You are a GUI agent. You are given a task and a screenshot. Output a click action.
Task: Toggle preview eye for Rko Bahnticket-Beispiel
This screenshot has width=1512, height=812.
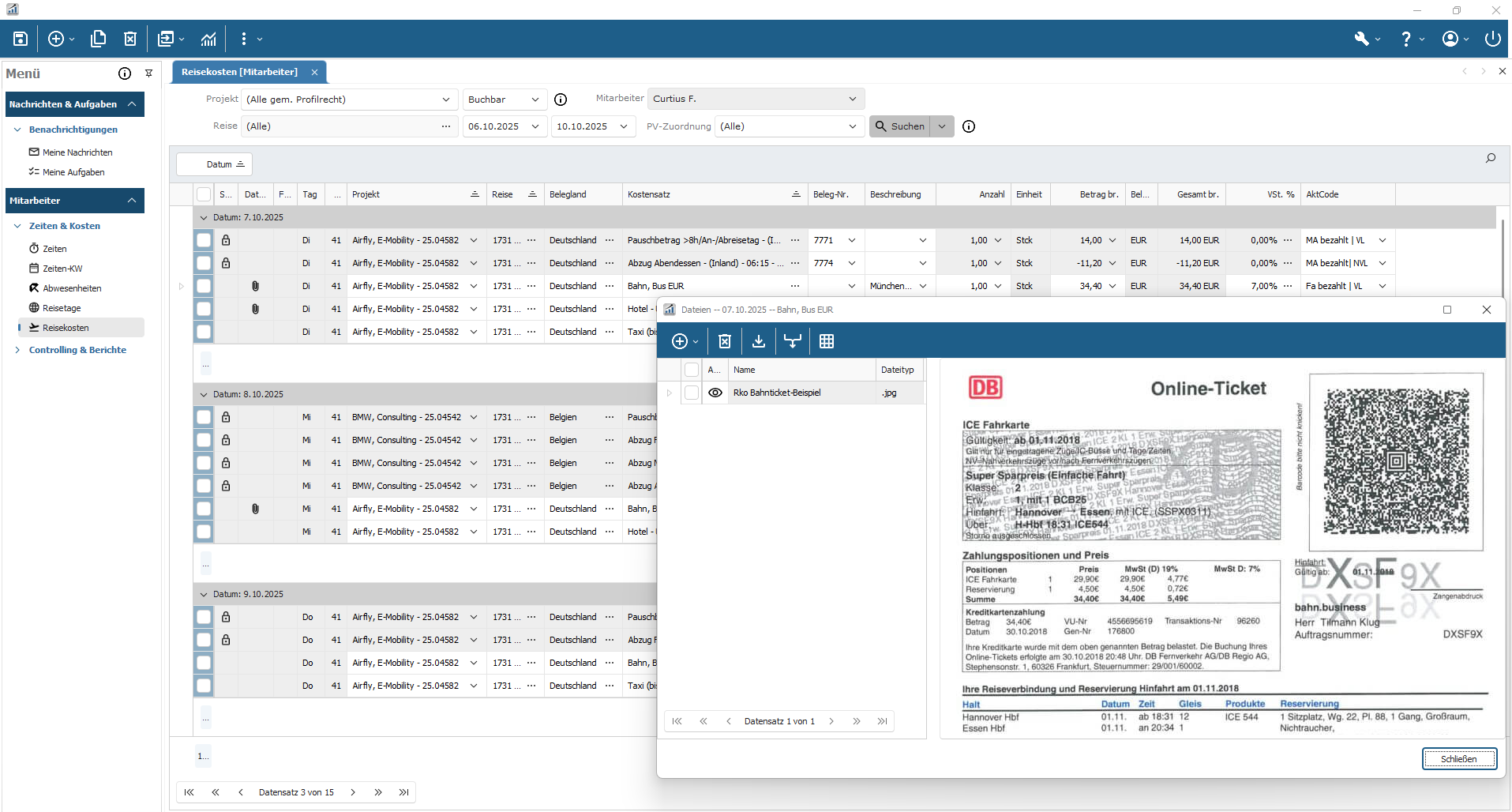[x=715, y=393]
